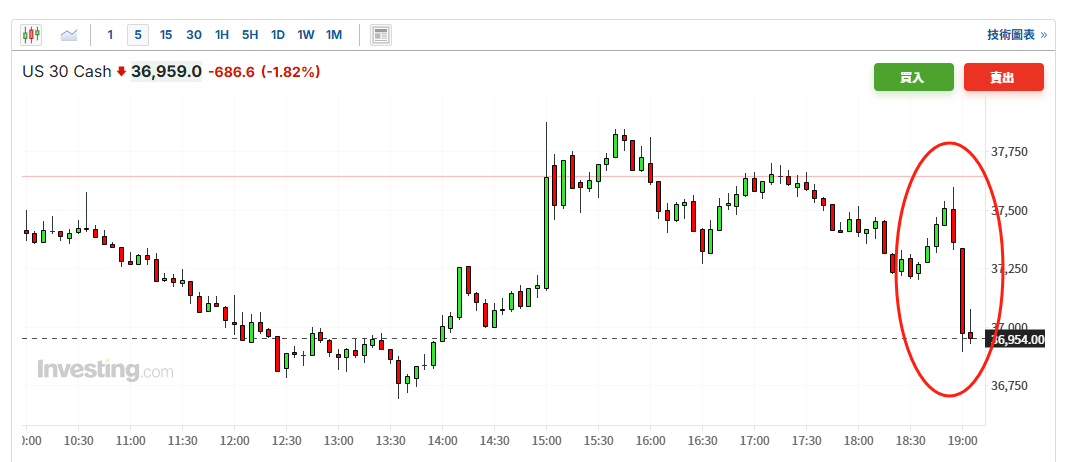
Task: Switch chart to 1H interval
Action: [222, 35]
